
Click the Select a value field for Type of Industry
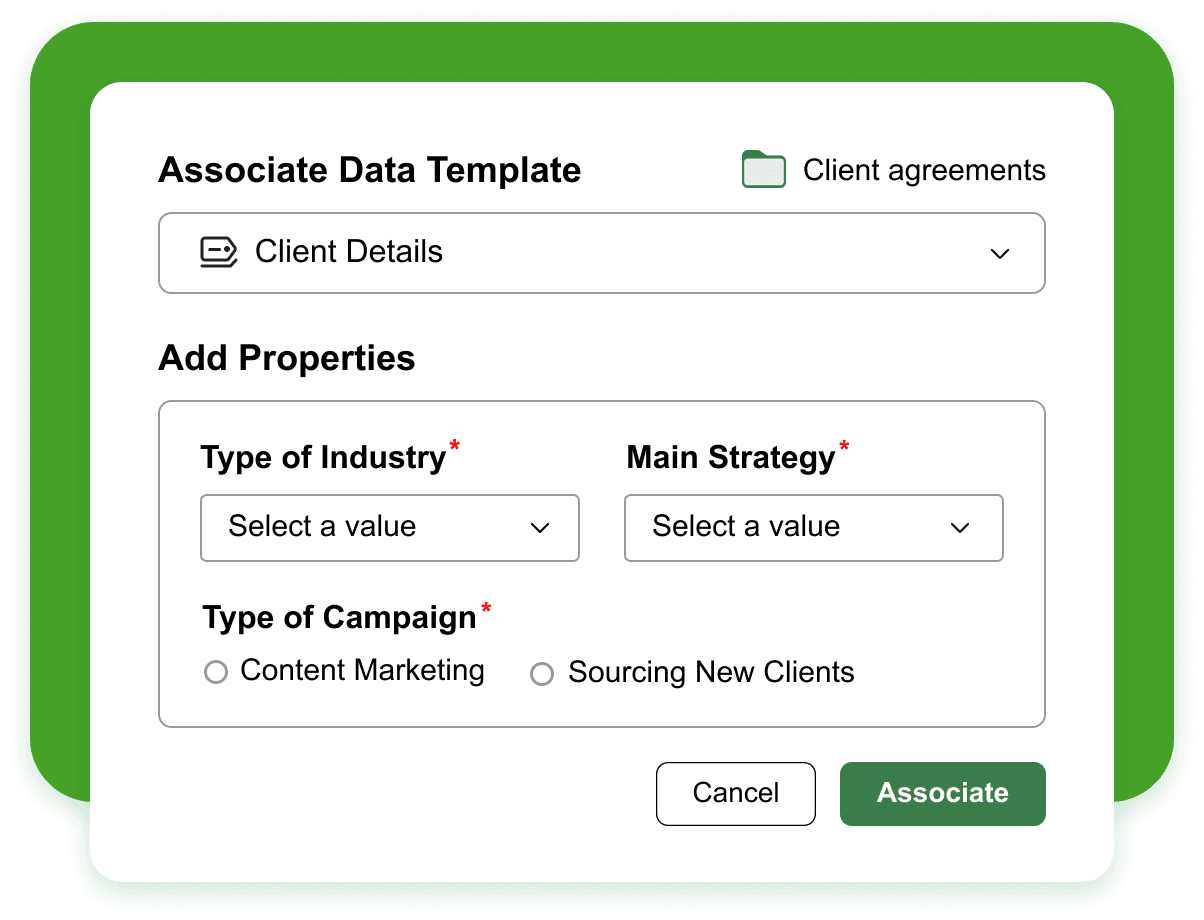pos(390,528)
